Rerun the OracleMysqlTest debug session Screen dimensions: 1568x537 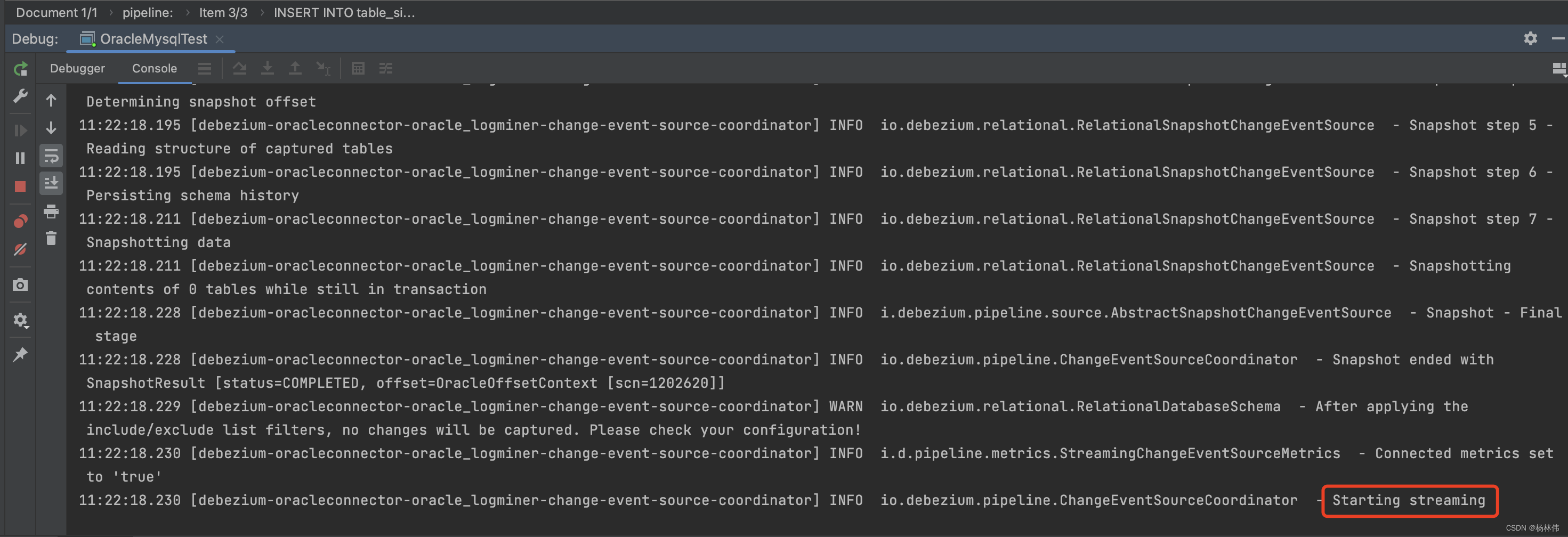20,69
